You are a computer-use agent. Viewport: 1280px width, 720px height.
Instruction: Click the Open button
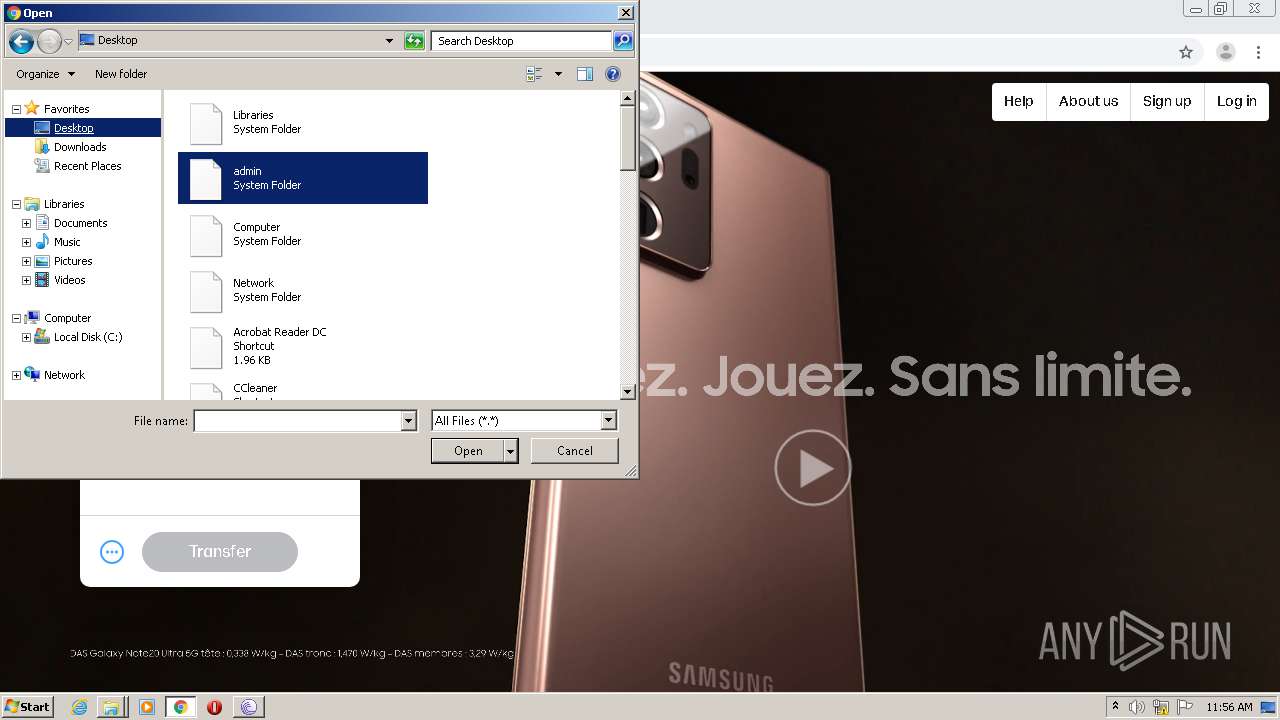[x=467, y=451]
